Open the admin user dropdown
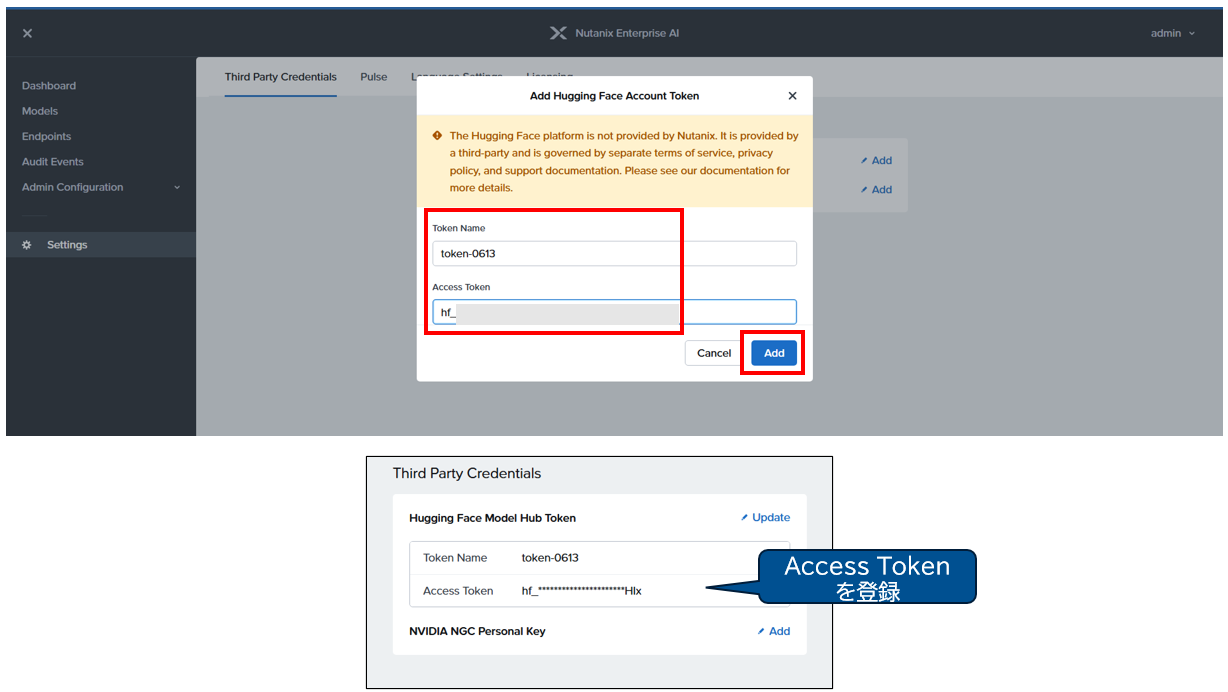Viewport: 1228px width, 692px height. 1172,33
